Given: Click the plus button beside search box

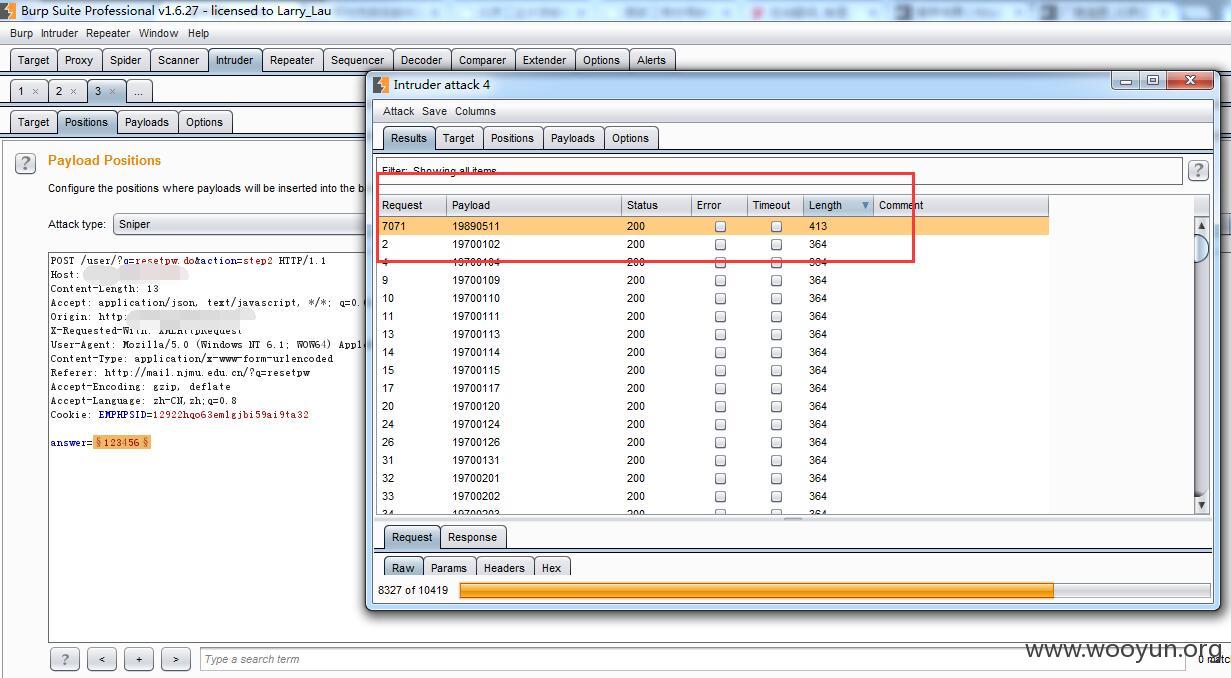Looking at the screenshot, I should tap(138, 659).
